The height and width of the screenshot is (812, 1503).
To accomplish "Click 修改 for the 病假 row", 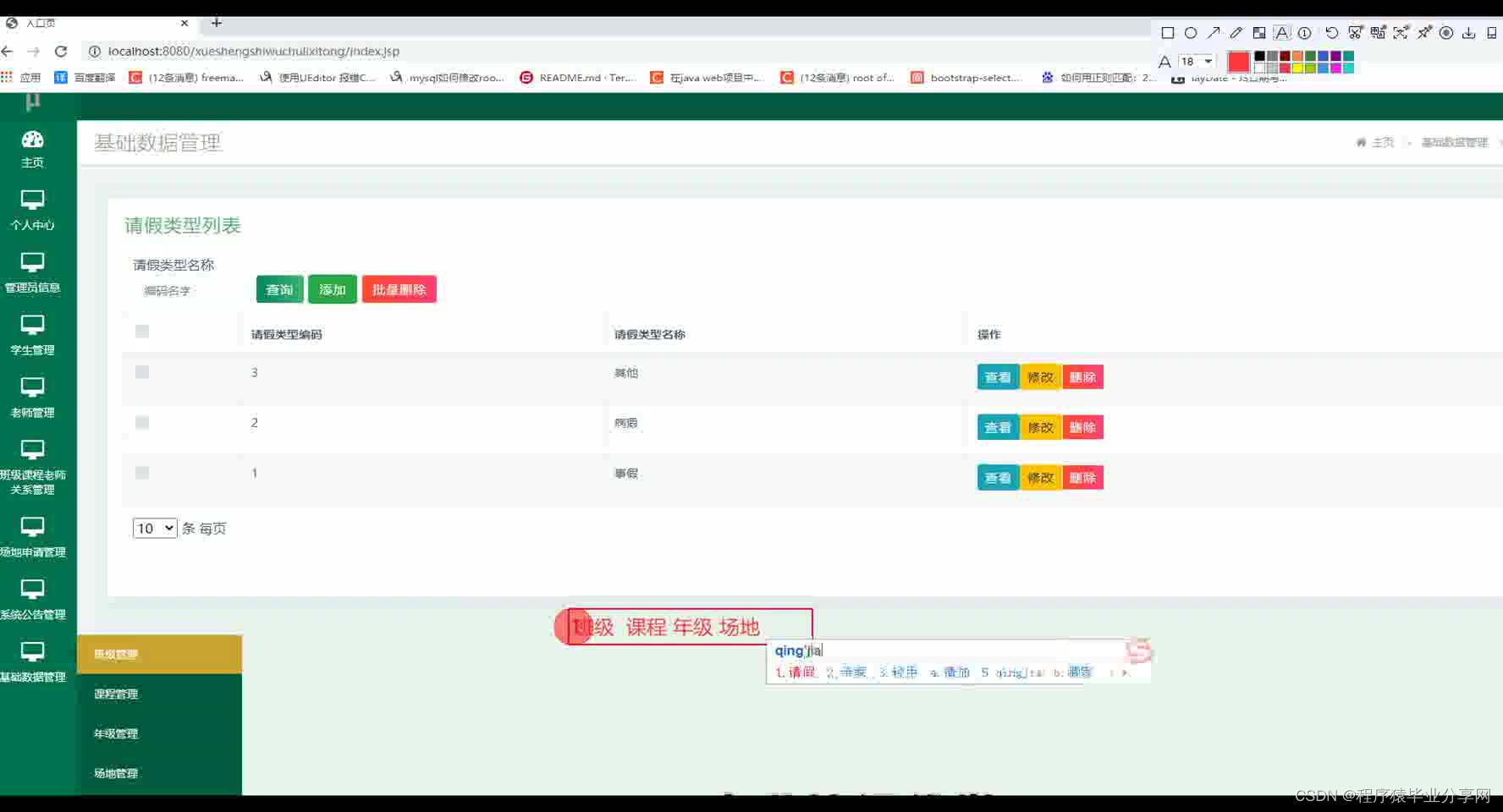I will [x=1041, y=427].
